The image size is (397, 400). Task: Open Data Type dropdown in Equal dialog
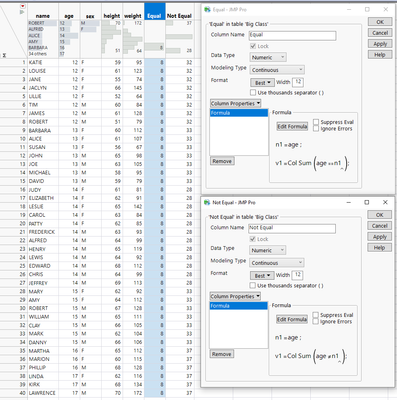click(268, 57)
